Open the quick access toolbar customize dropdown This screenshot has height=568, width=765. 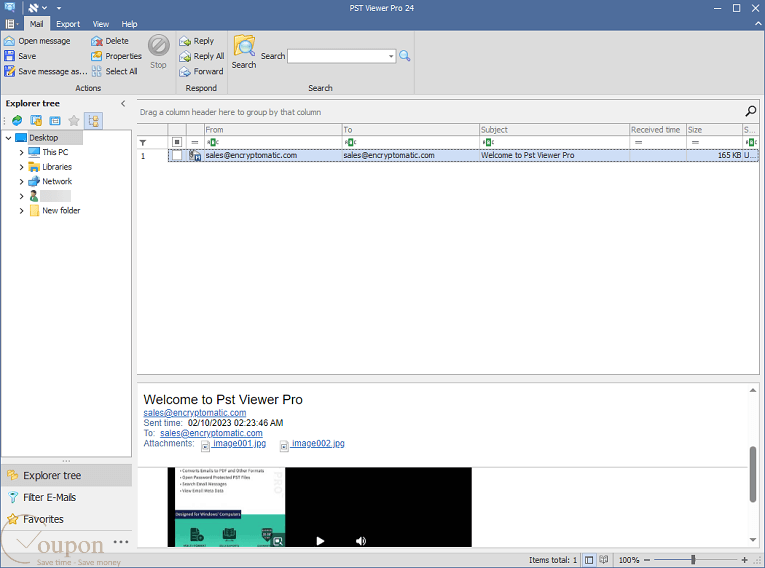point(59,8)
